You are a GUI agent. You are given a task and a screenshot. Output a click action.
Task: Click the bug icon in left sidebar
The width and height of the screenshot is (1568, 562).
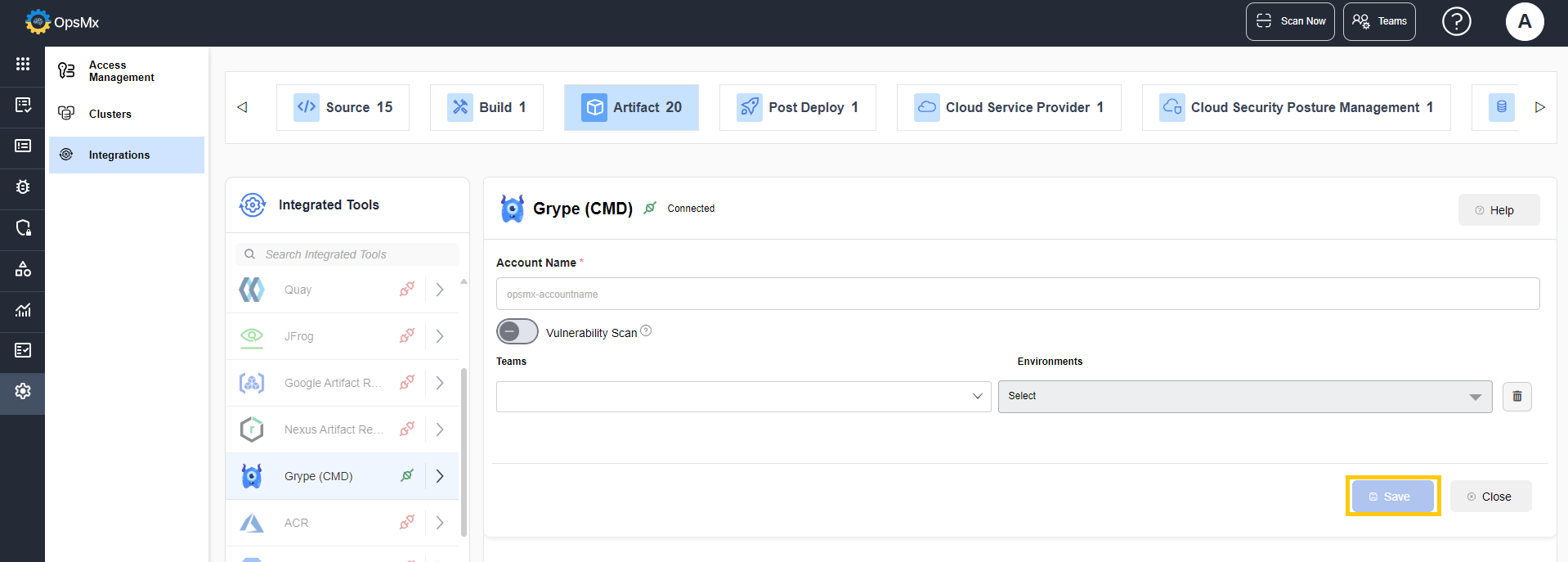[23, 187]
